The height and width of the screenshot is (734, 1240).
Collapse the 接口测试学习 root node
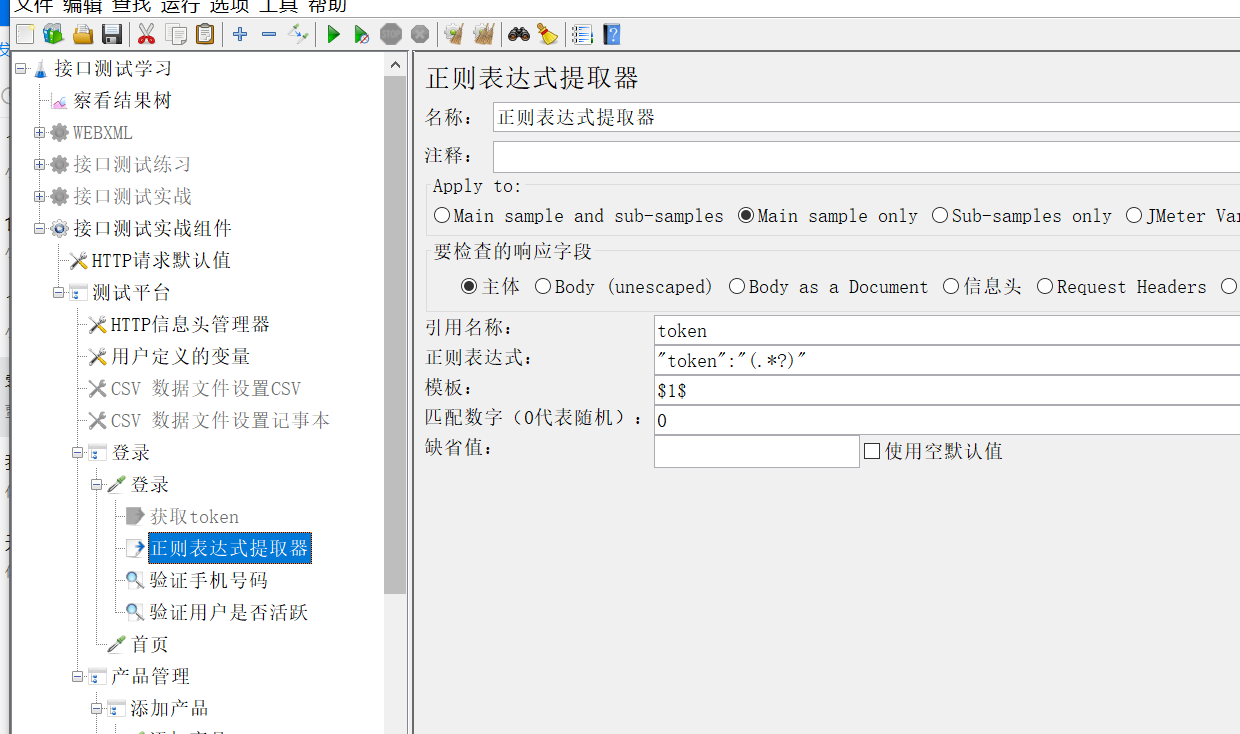point(21,69)
